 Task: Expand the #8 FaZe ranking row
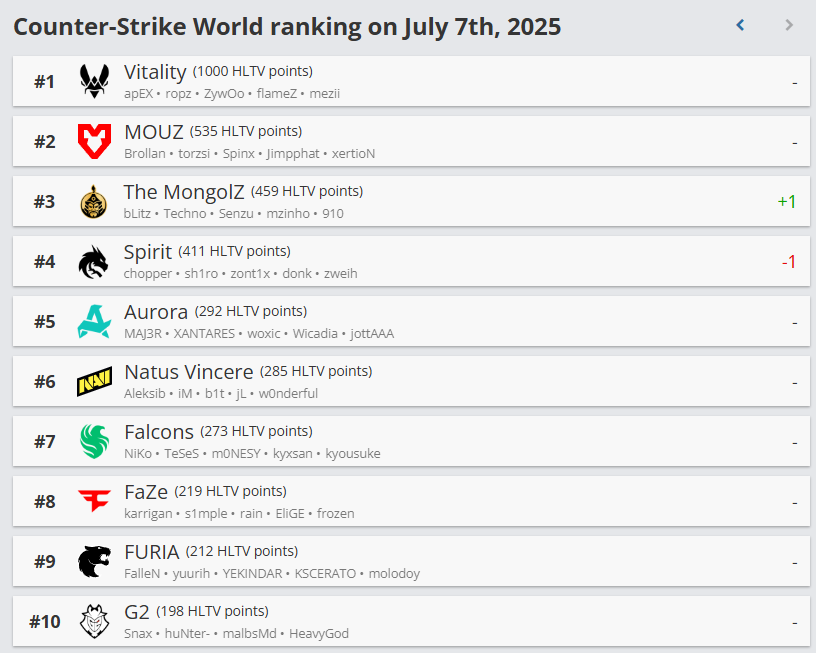(x=411, y=501)
